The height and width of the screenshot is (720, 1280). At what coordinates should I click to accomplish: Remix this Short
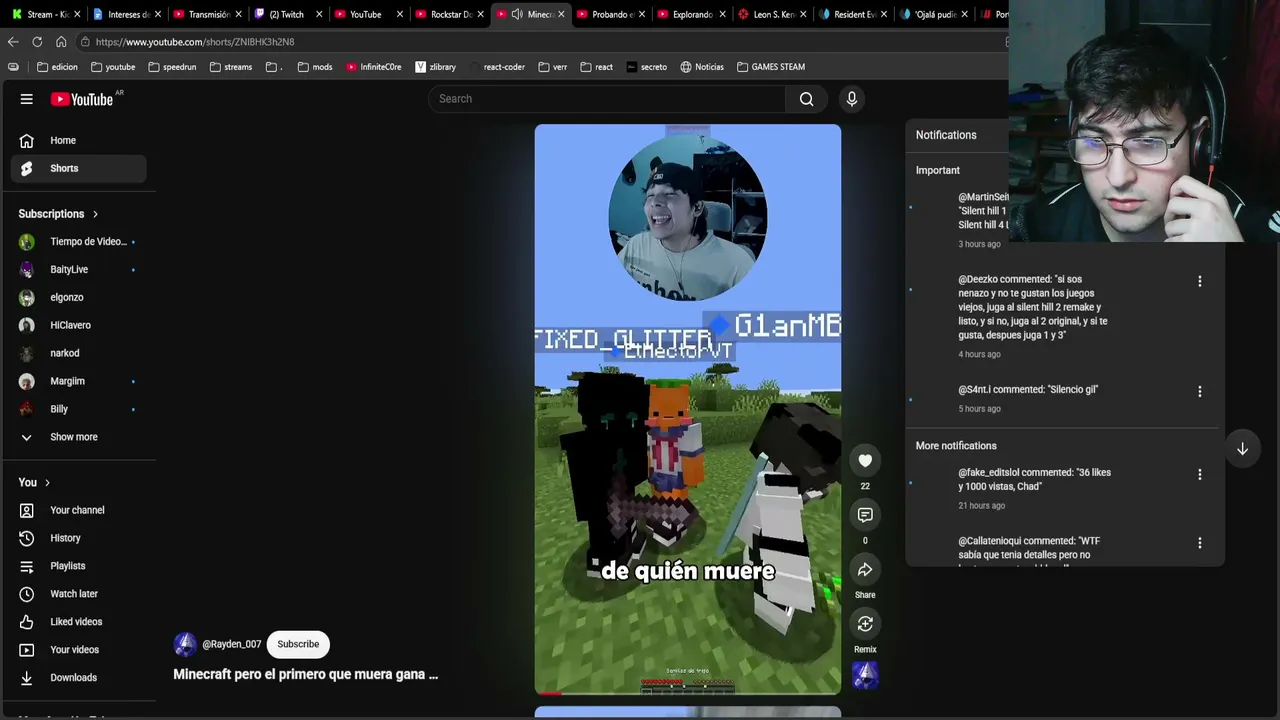865,624
